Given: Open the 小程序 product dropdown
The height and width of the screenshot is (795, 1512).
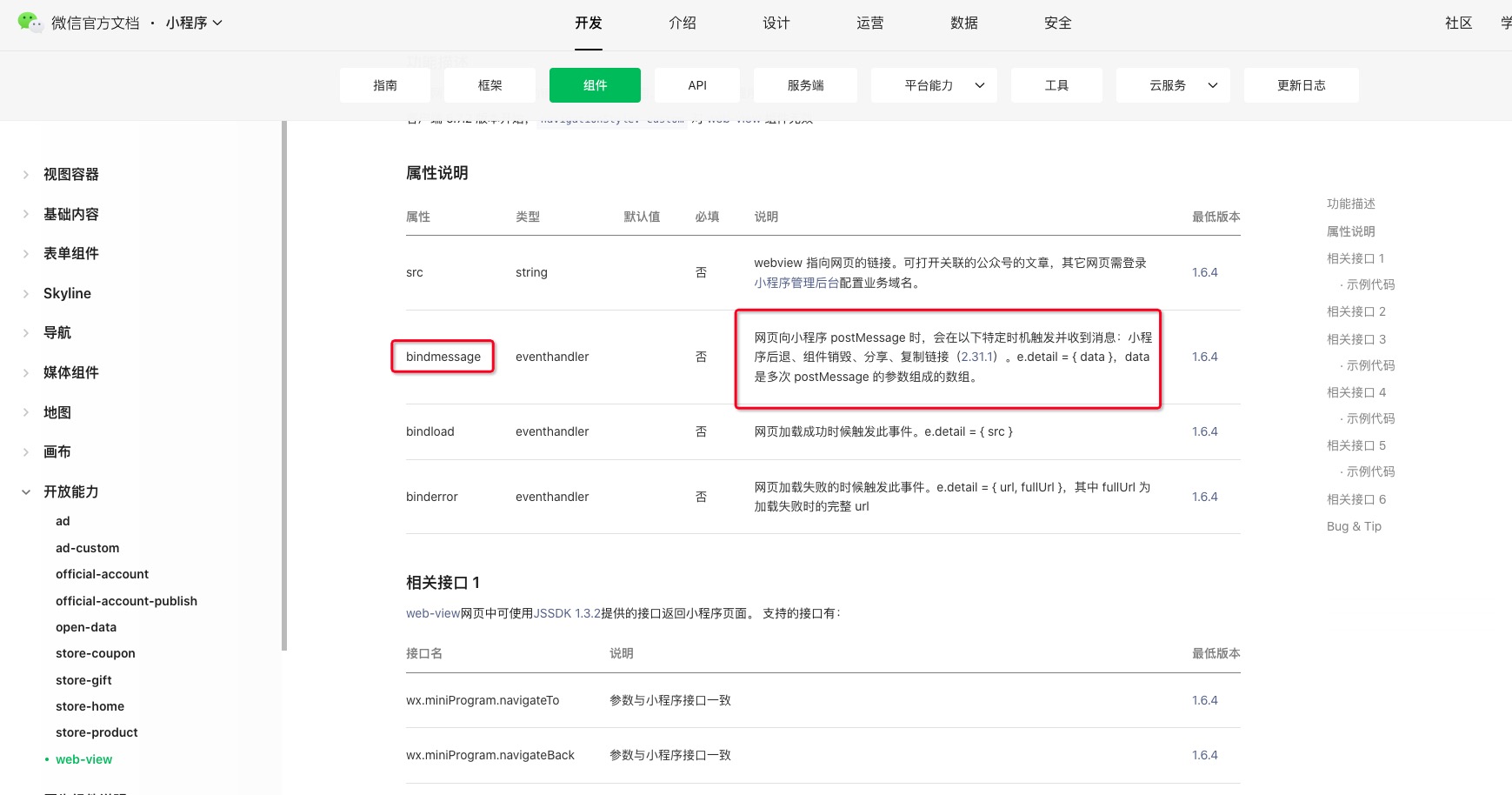Looking at the screenshot, I should pyautogui.click(x=194, y=23).
